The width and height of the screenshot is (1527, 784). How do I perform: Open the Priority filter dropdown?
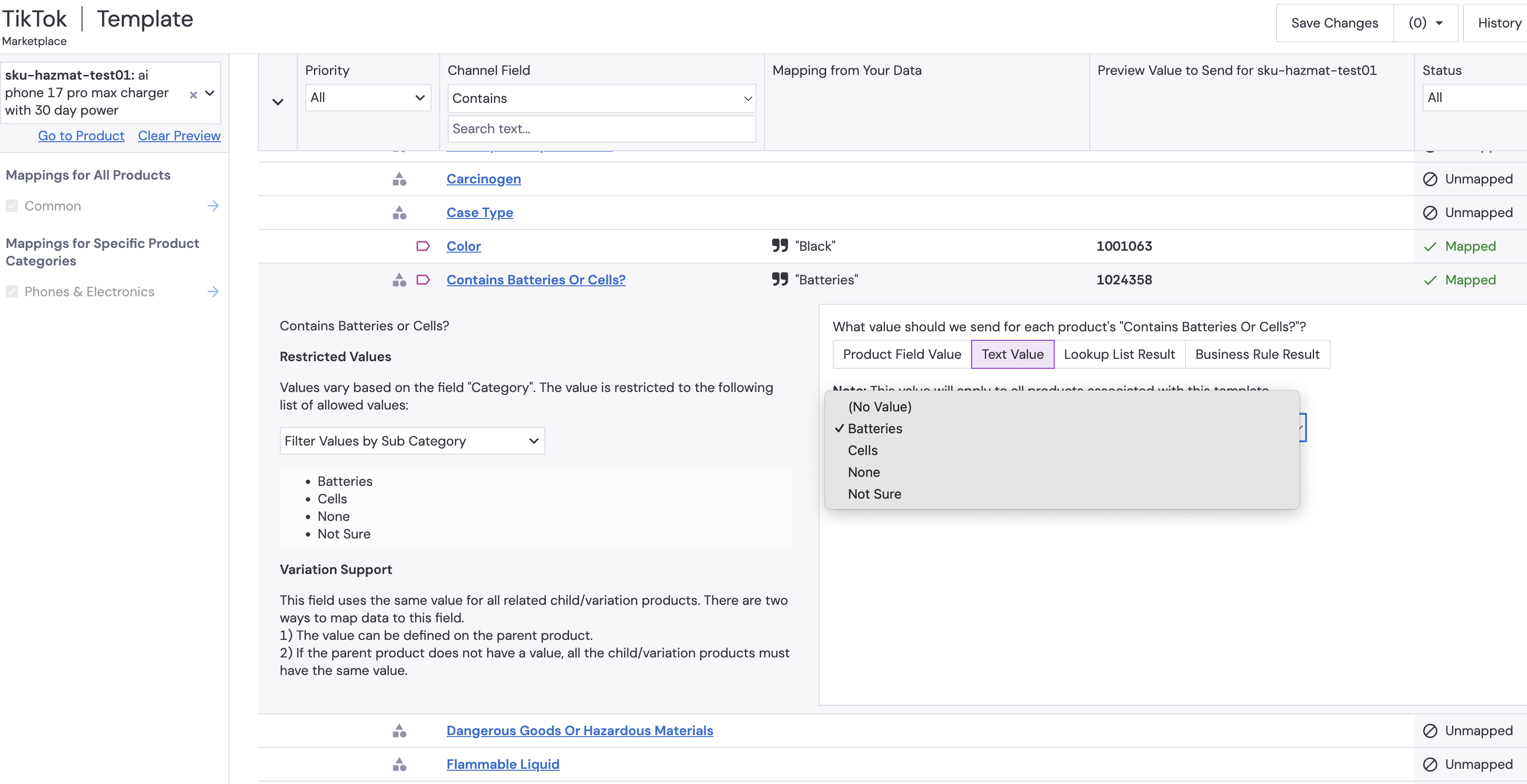point(368,98)
